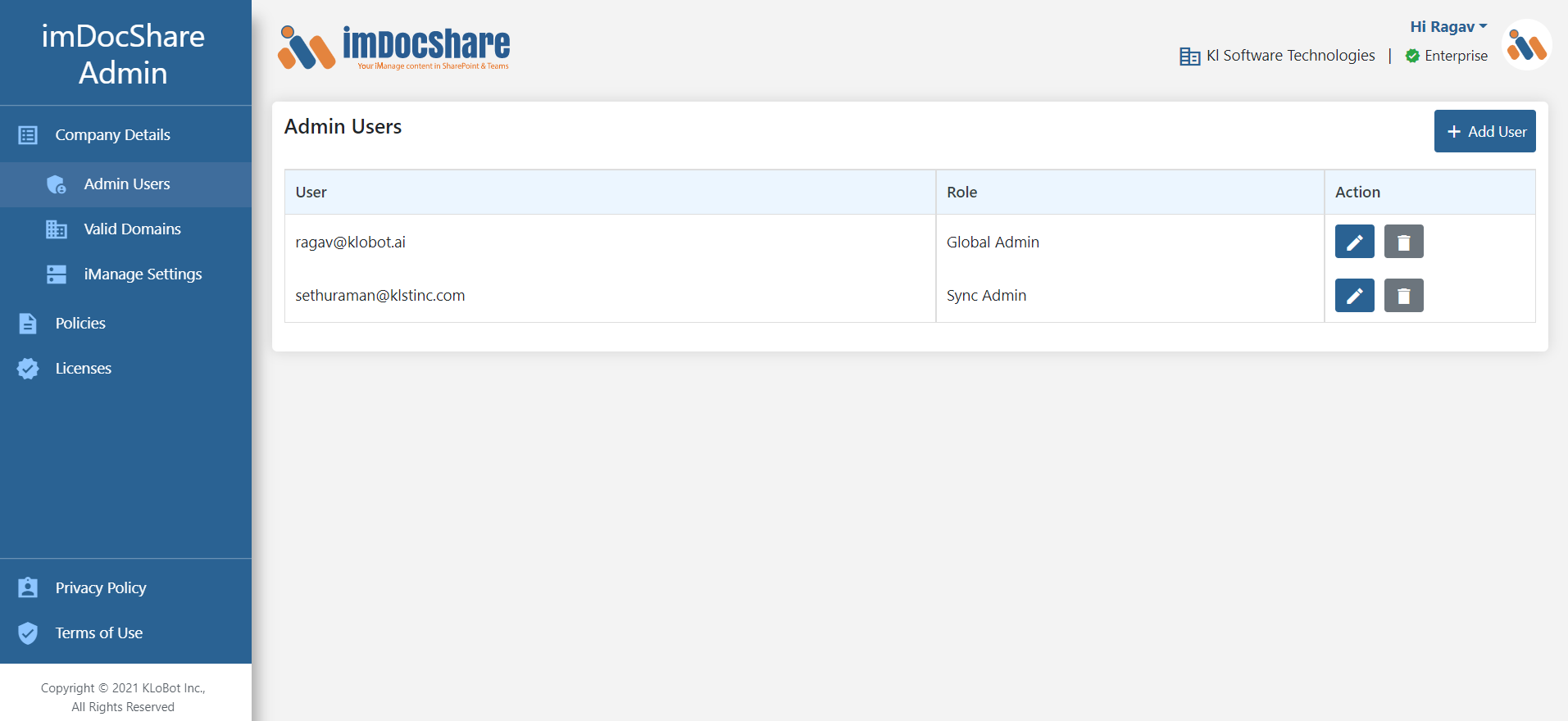Click the Admin Users page heading
The image size is (1568, 721).
[343, 127]
